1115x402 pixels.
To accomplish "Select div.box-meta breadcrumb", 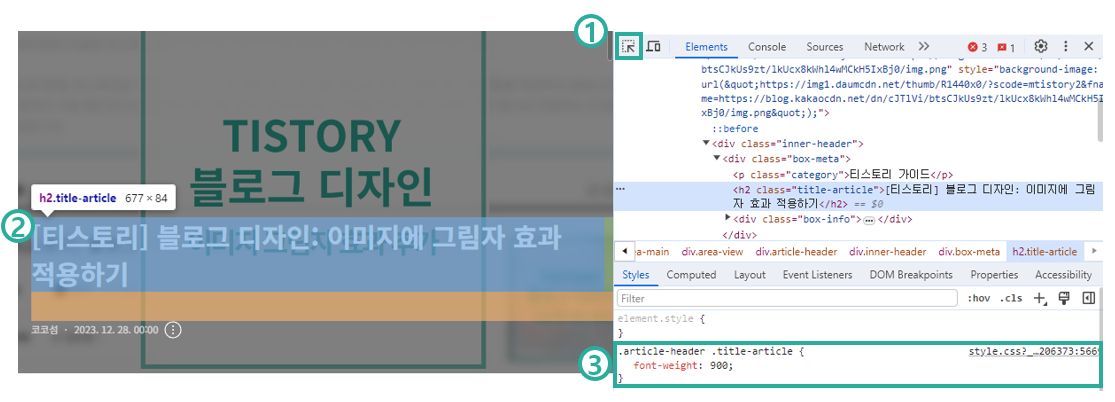I will [969, 252].
